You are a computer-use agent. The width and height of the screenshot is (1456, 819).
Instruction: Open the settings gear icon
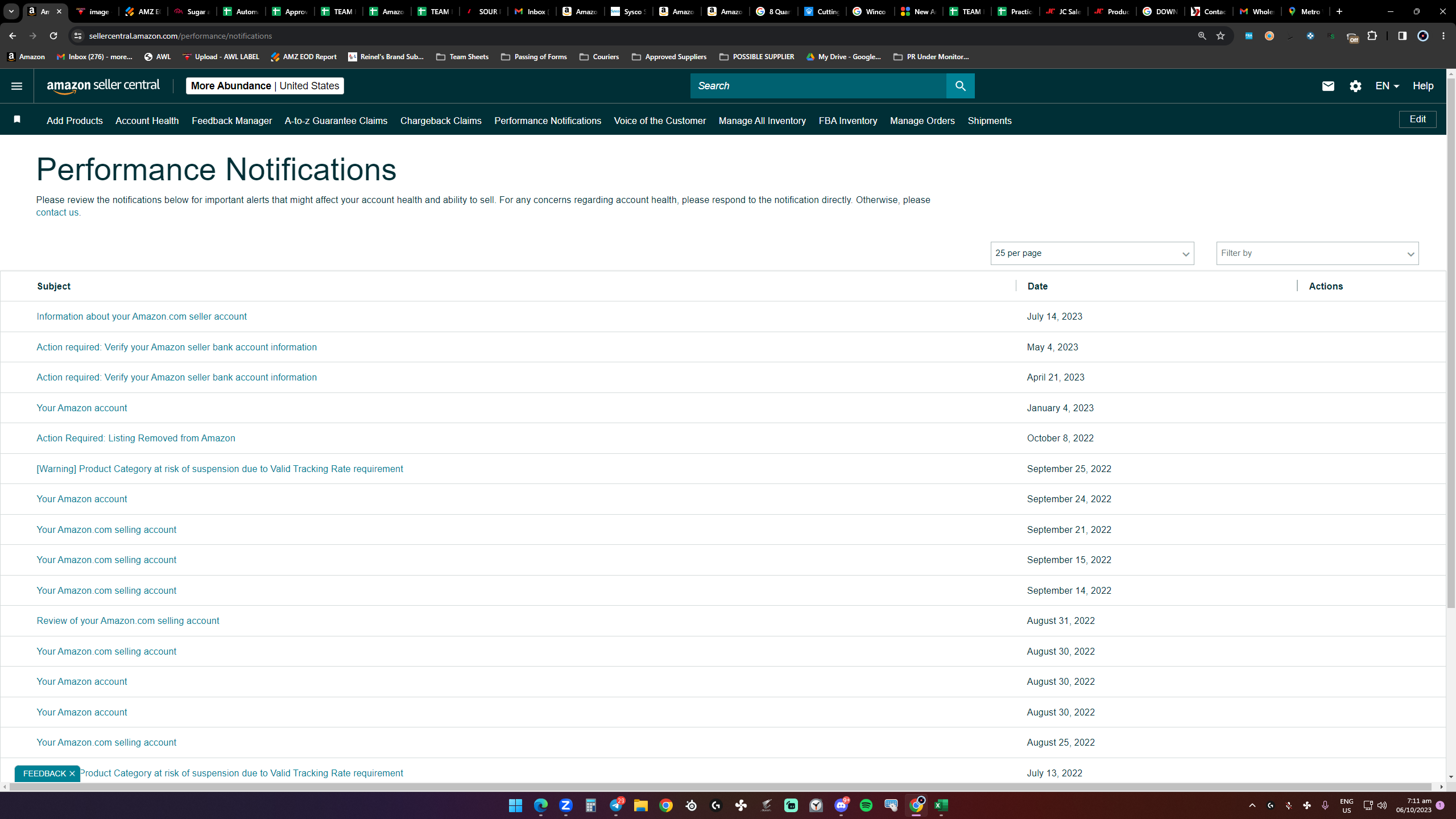point(1355,86)
